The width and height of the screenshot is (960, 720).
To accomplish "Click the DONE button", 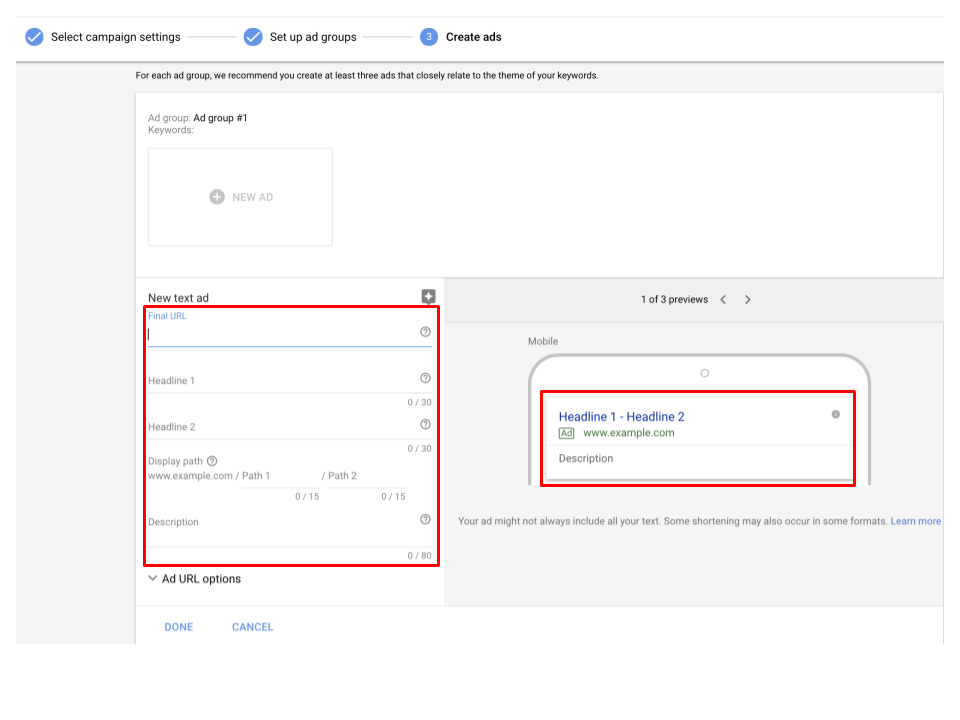I will point(179,627).
